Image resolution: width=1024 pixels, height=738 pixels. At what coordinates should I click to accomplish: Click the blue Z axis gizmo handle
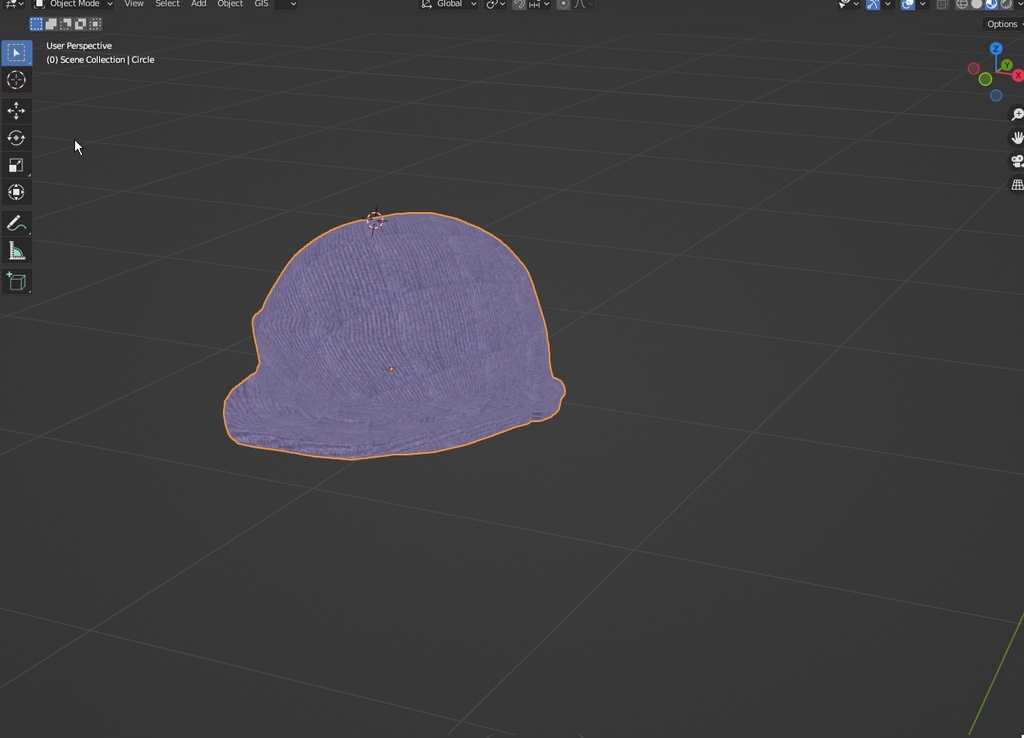click(x=996, y=49)
